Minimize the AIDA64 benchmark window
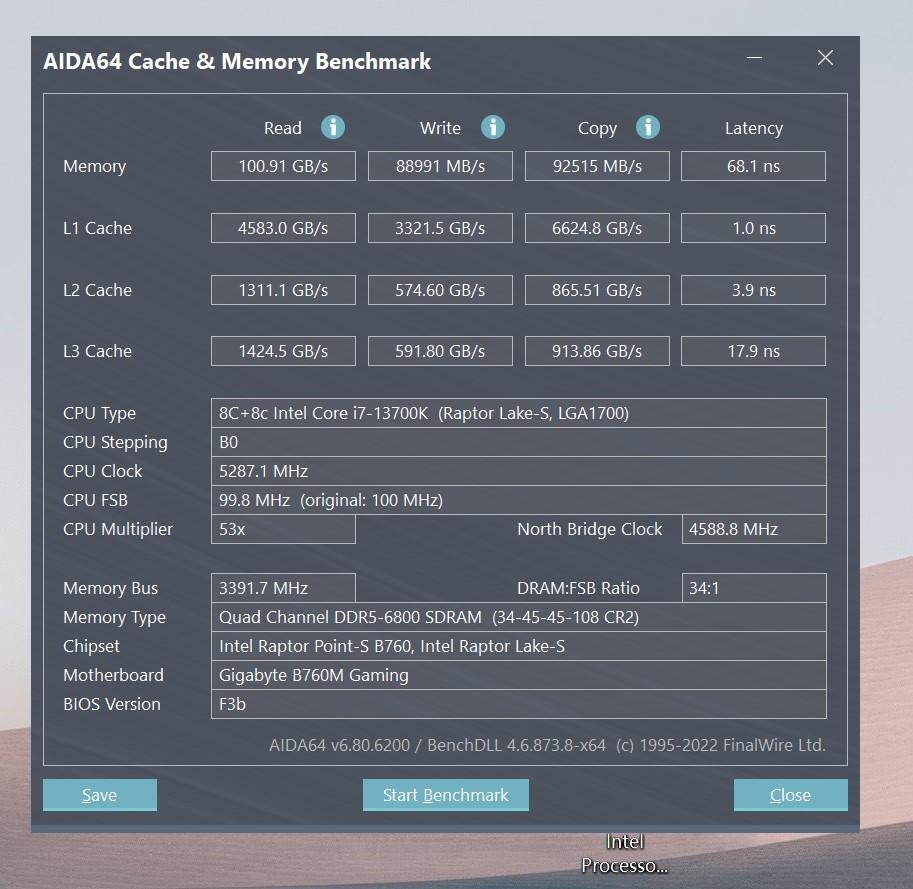This screenshot has width=913, height=889. (x=755, y=58)
